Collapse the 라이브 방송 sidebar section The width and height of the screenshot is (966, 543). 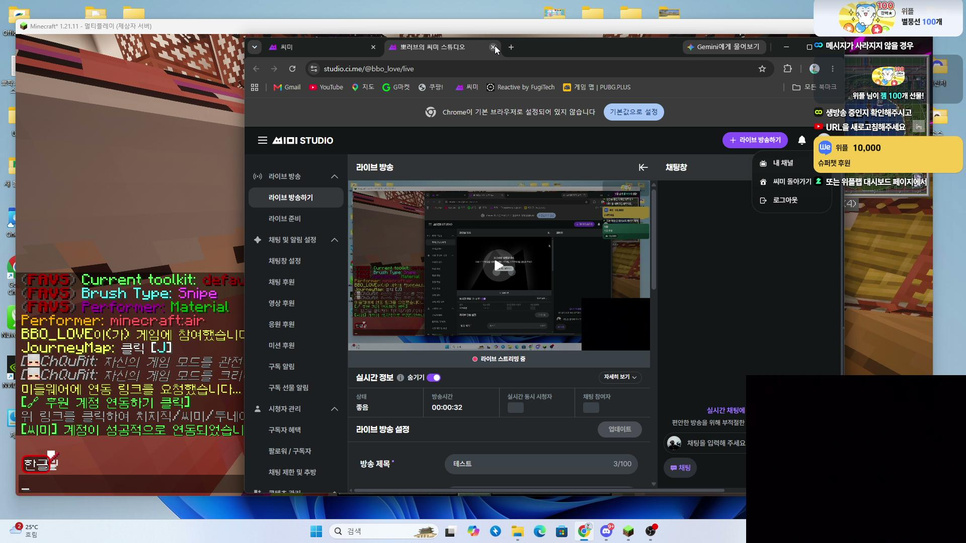coord(335,177)
